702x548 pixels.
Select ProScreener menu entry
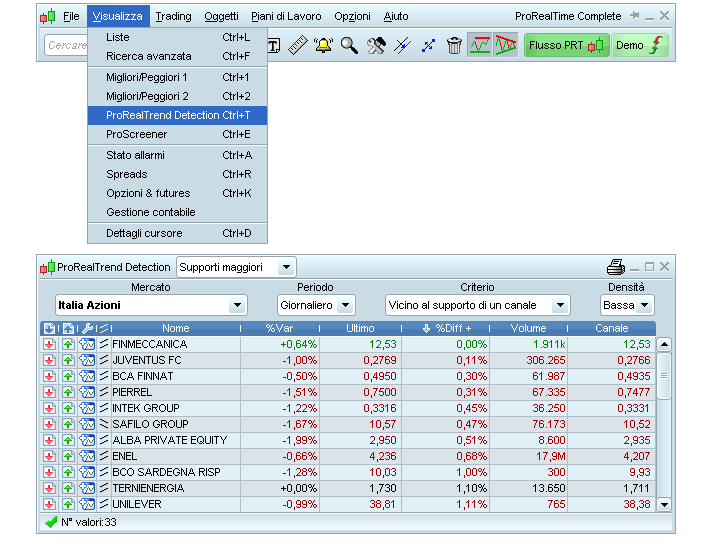click(x=178, y=134)
